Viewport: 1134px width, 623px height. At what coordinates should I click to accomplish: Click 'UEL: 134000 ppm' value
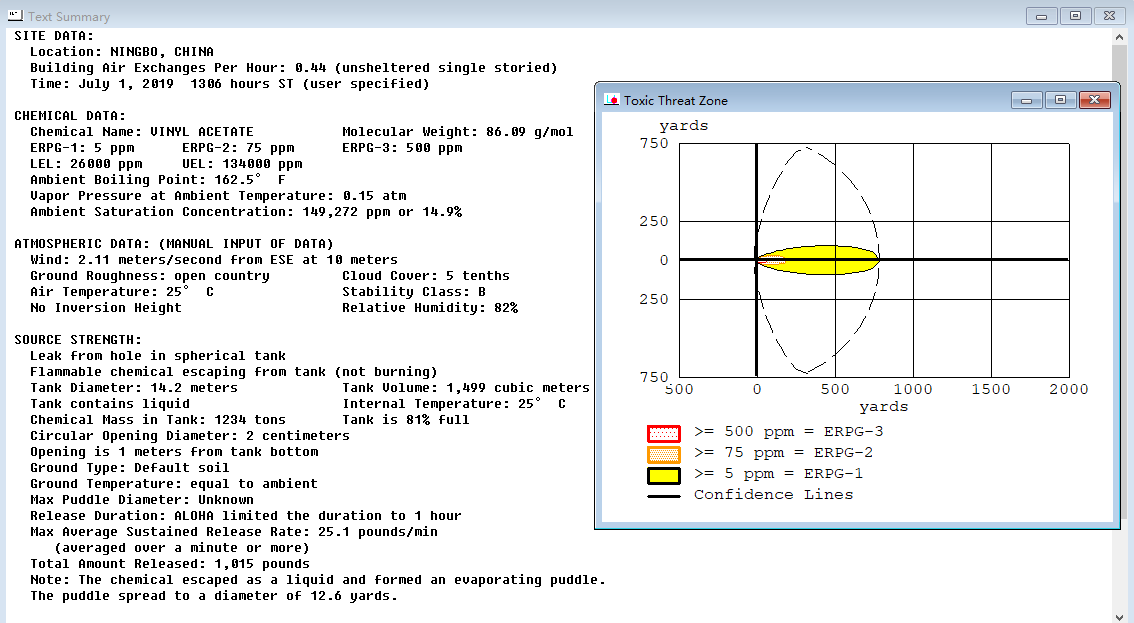[242, 164]
